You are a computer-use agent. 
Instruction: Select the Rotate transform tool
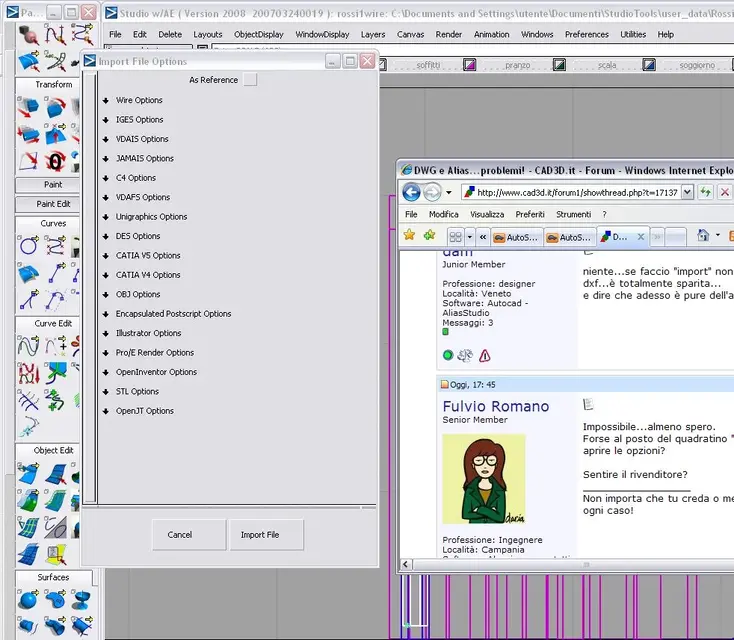(56, 107)
